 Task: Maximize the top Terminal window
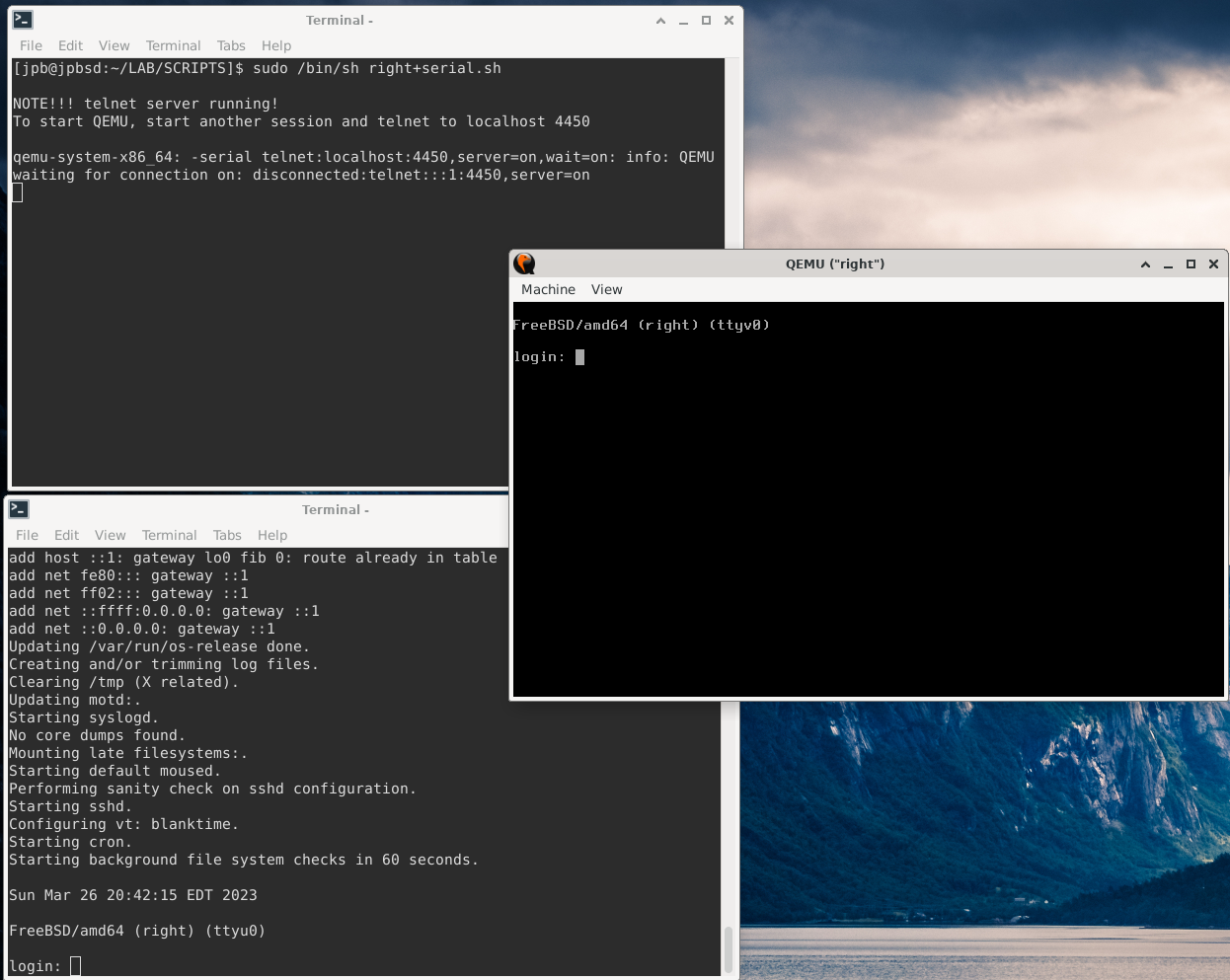click(x=705, y=20)
